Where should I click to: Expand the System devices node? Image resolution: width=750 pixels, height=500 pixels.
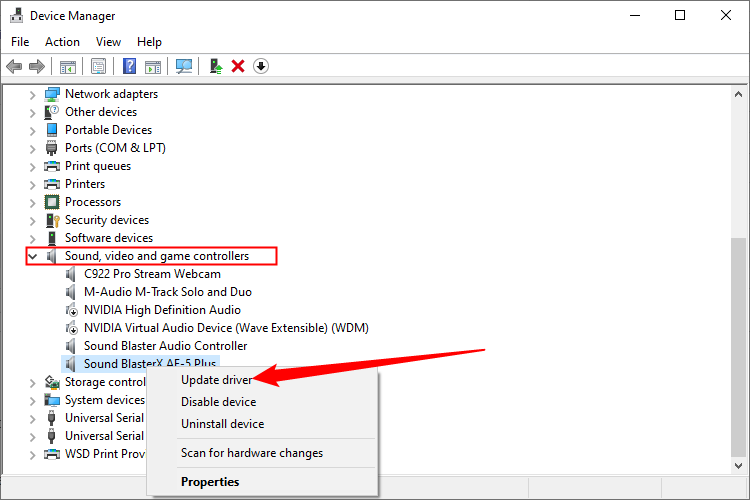click(32, 401)
